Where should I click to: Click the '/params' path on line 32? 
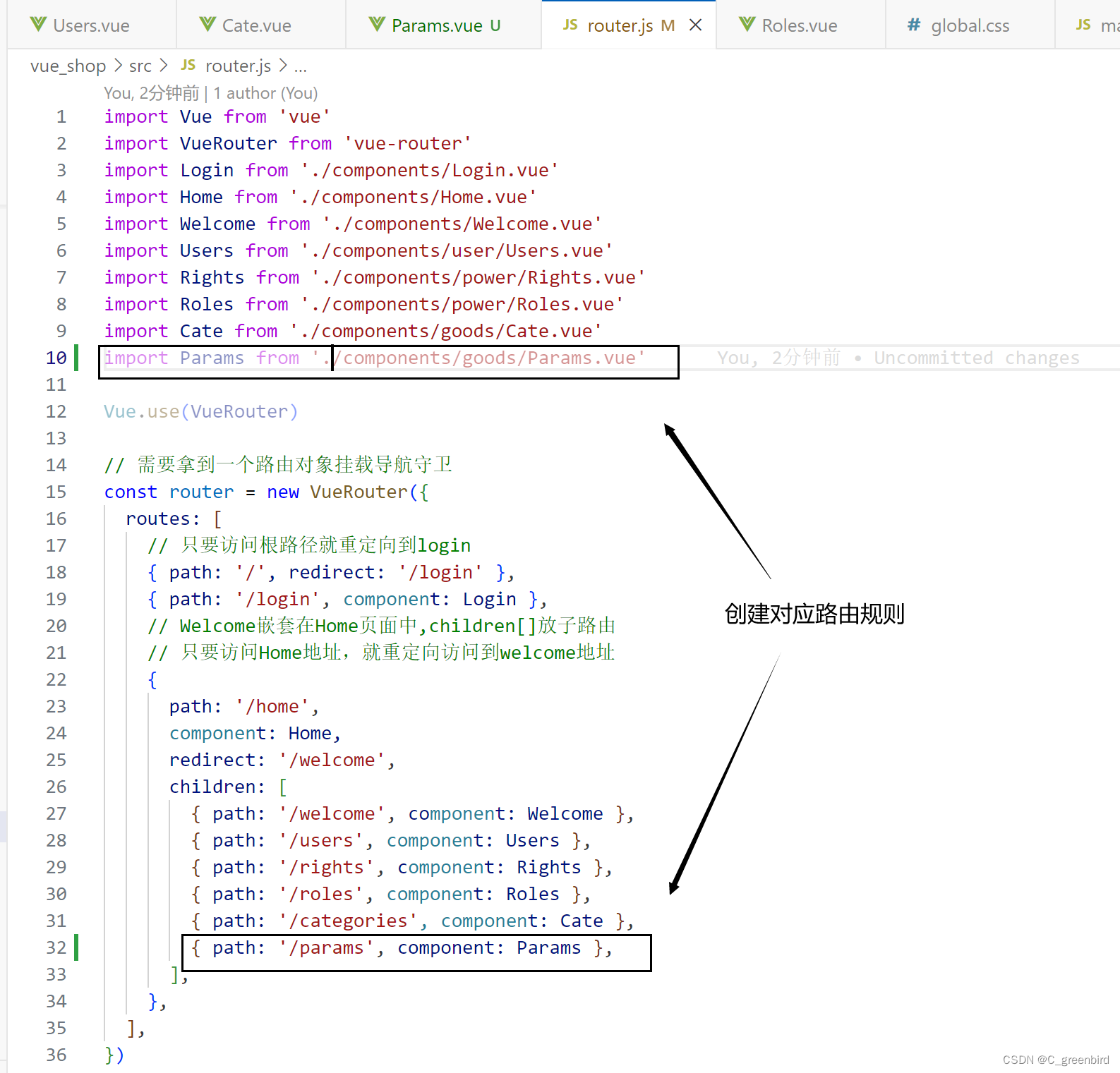pos(326,947)
